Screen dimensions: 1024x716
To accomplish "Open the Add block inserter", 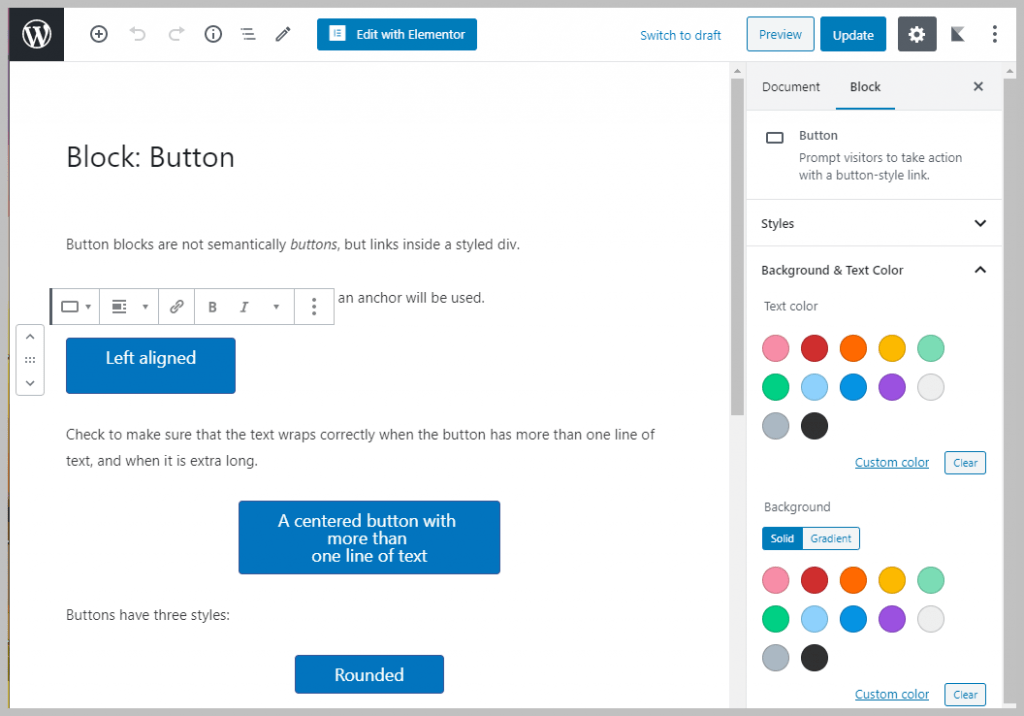I will [98, 34].
